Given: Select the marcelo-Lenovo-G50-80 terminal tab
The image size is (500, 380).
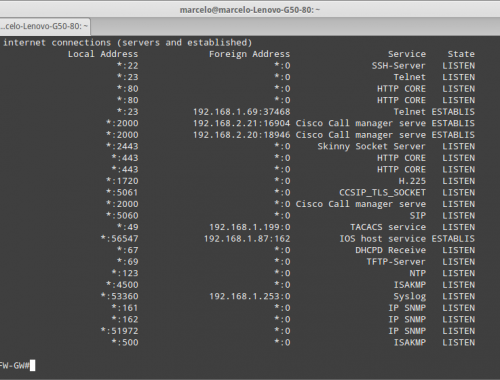Looking at the screenshot, I should tap(45, 26).
